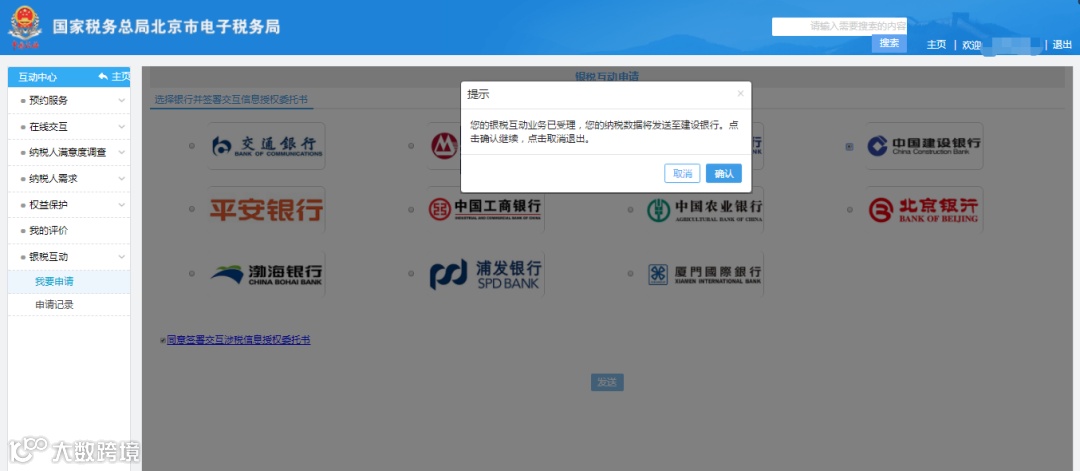Viewport: 1080px width, 471px height.
Task: Select the 我要申请 submenu item
Action: 69,282
